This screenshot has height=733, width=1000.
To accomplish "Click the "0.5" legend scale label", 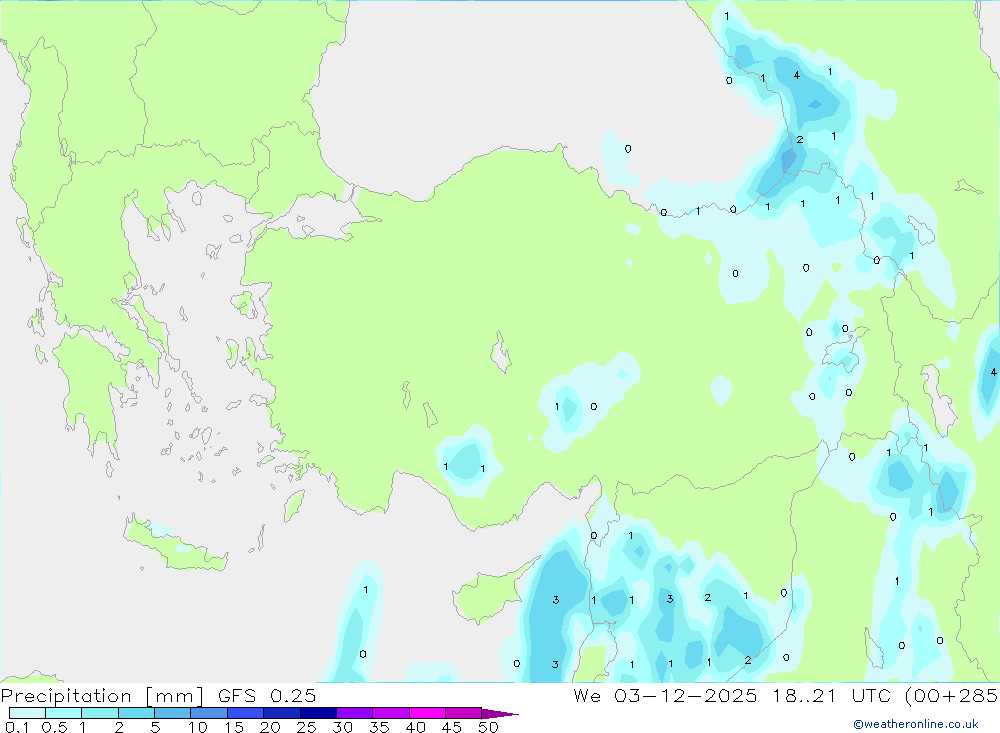I will click(x=54, y=727).
